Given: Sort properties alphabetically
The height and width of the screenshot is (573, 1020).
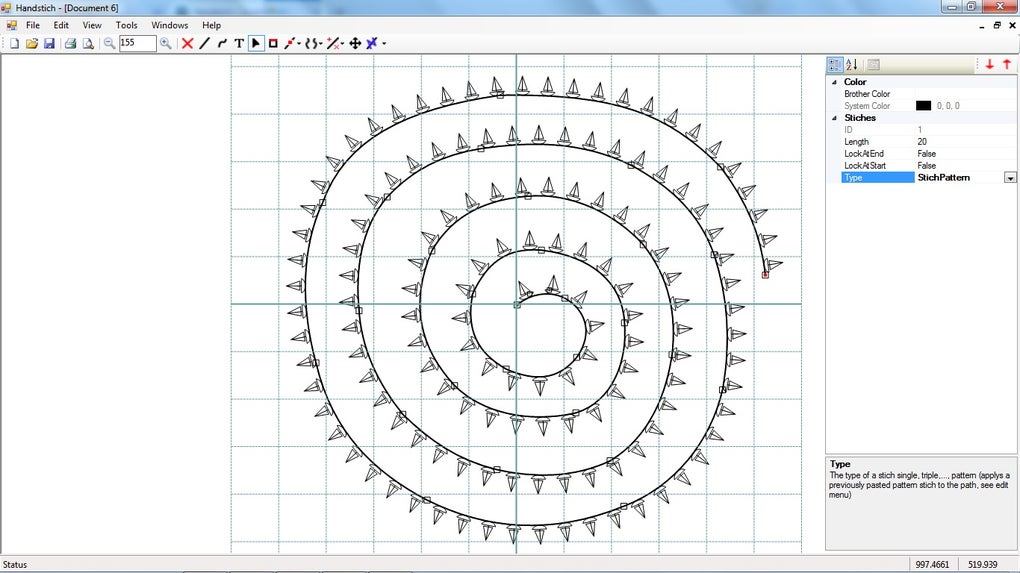Looking at the screenshot, I should pyautogui.click(x=852, y=64).
